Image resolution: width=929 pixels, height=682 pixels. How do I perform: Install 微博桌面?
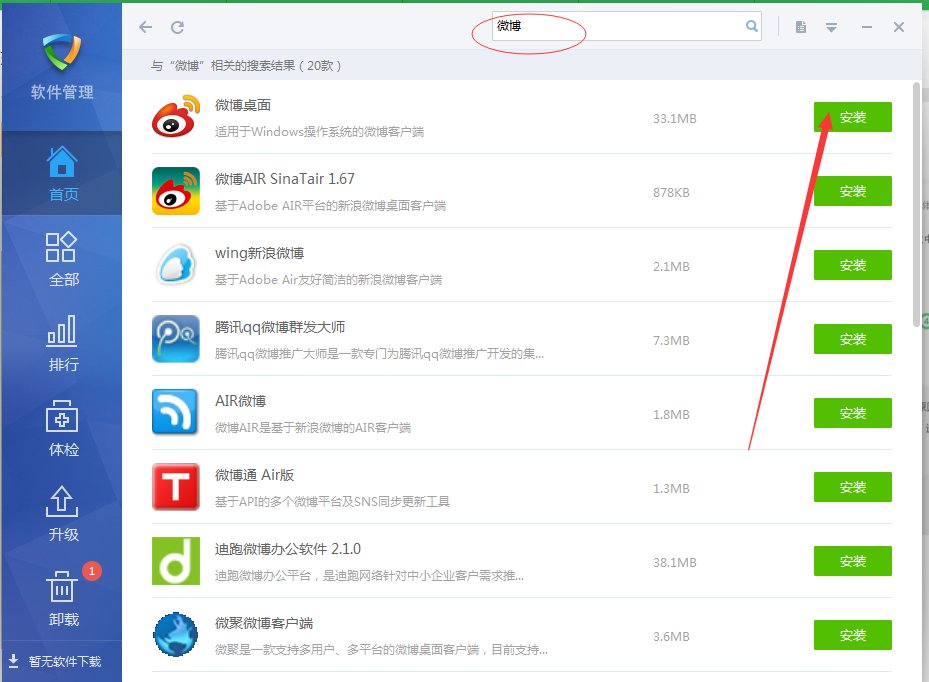[853, 117]
